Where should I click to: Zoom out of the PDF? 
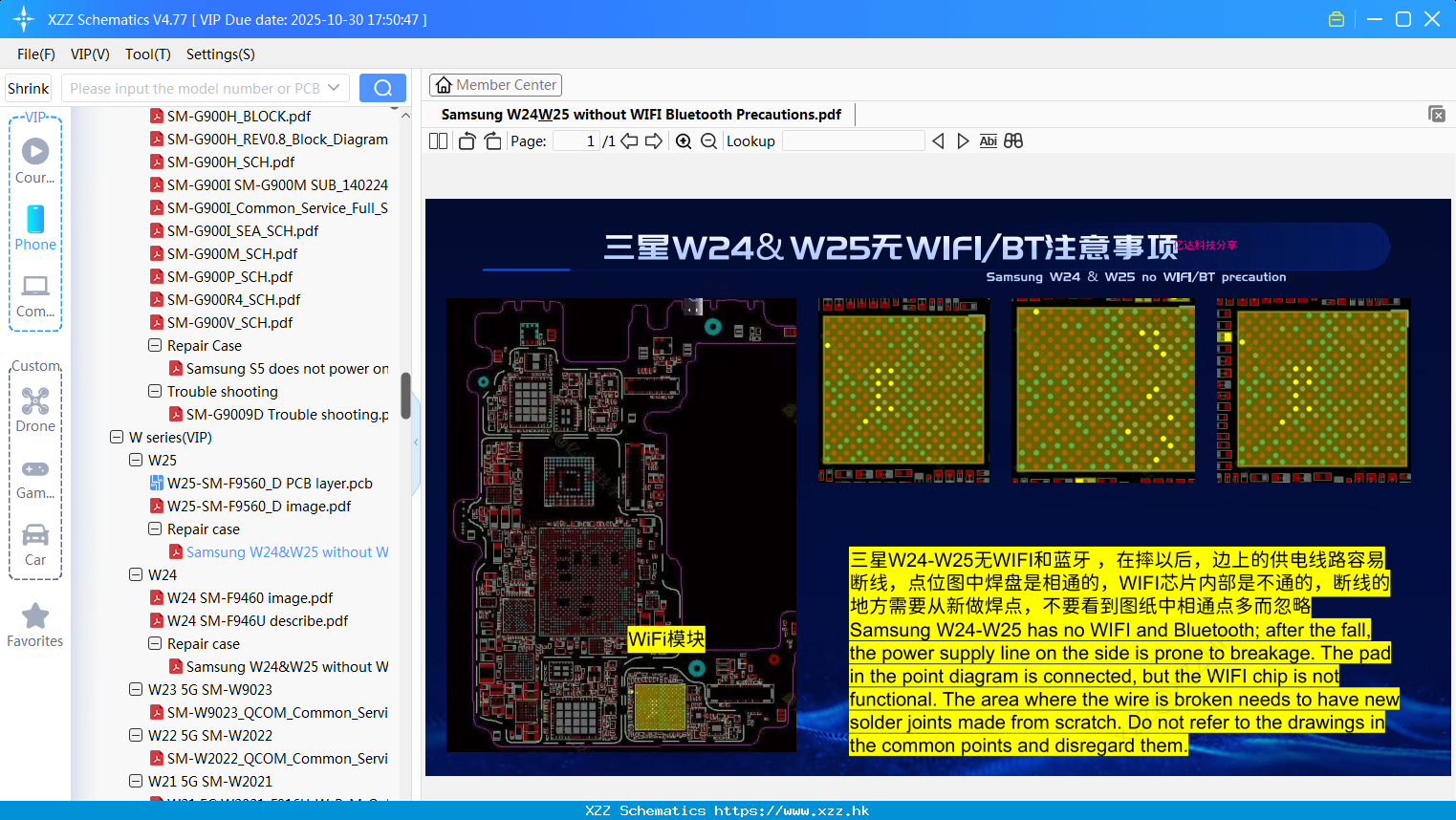pos(708,141)
